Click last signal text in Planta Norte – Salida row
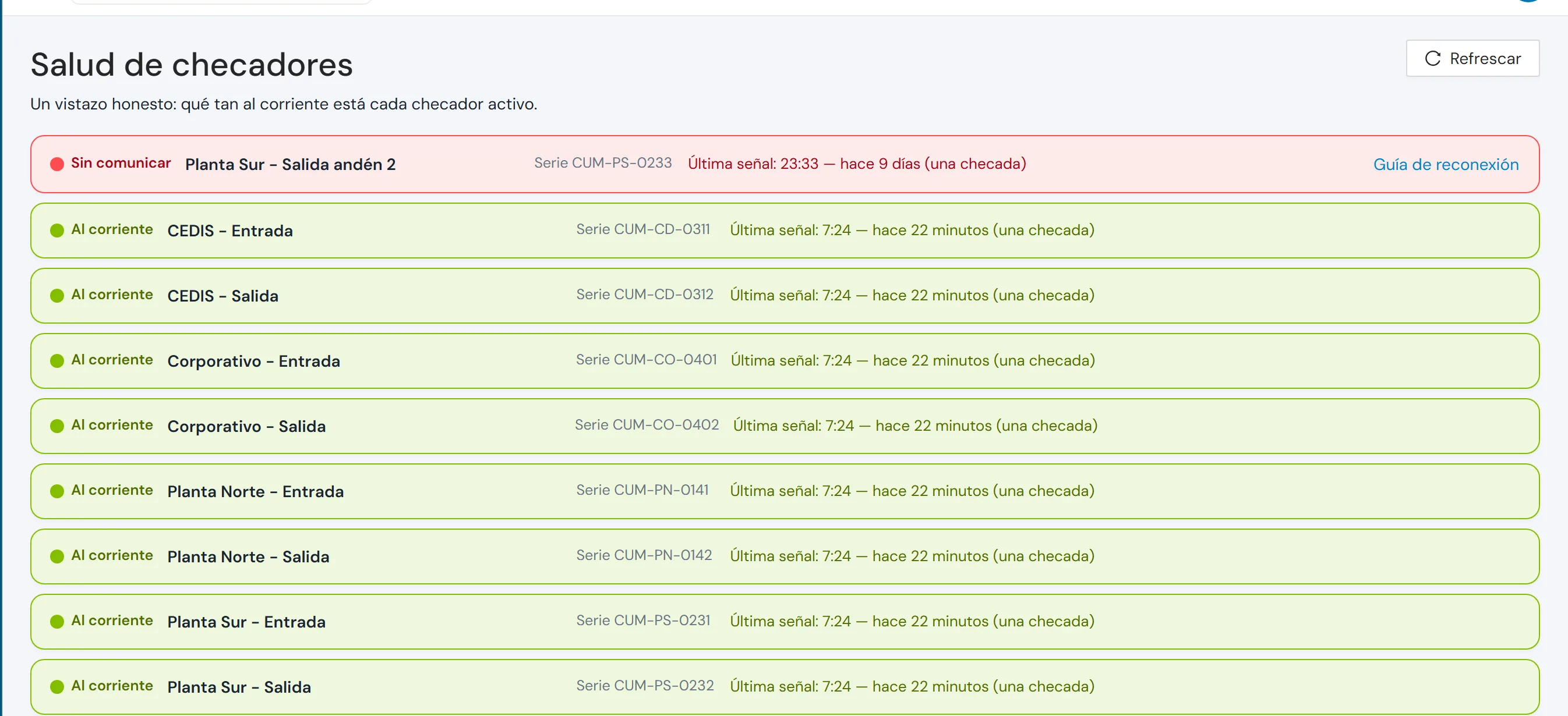Image resolution: width=1568 pixels, height=716 pixels. 913,555
